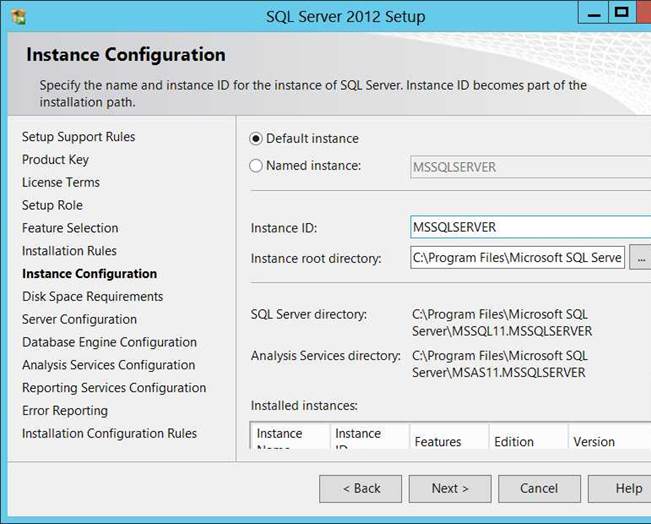The width and height of the screenshot is (651, 524).
Task: Select Database Engine Configuration step
Action: pyautogui.click(x=110, y=342)
